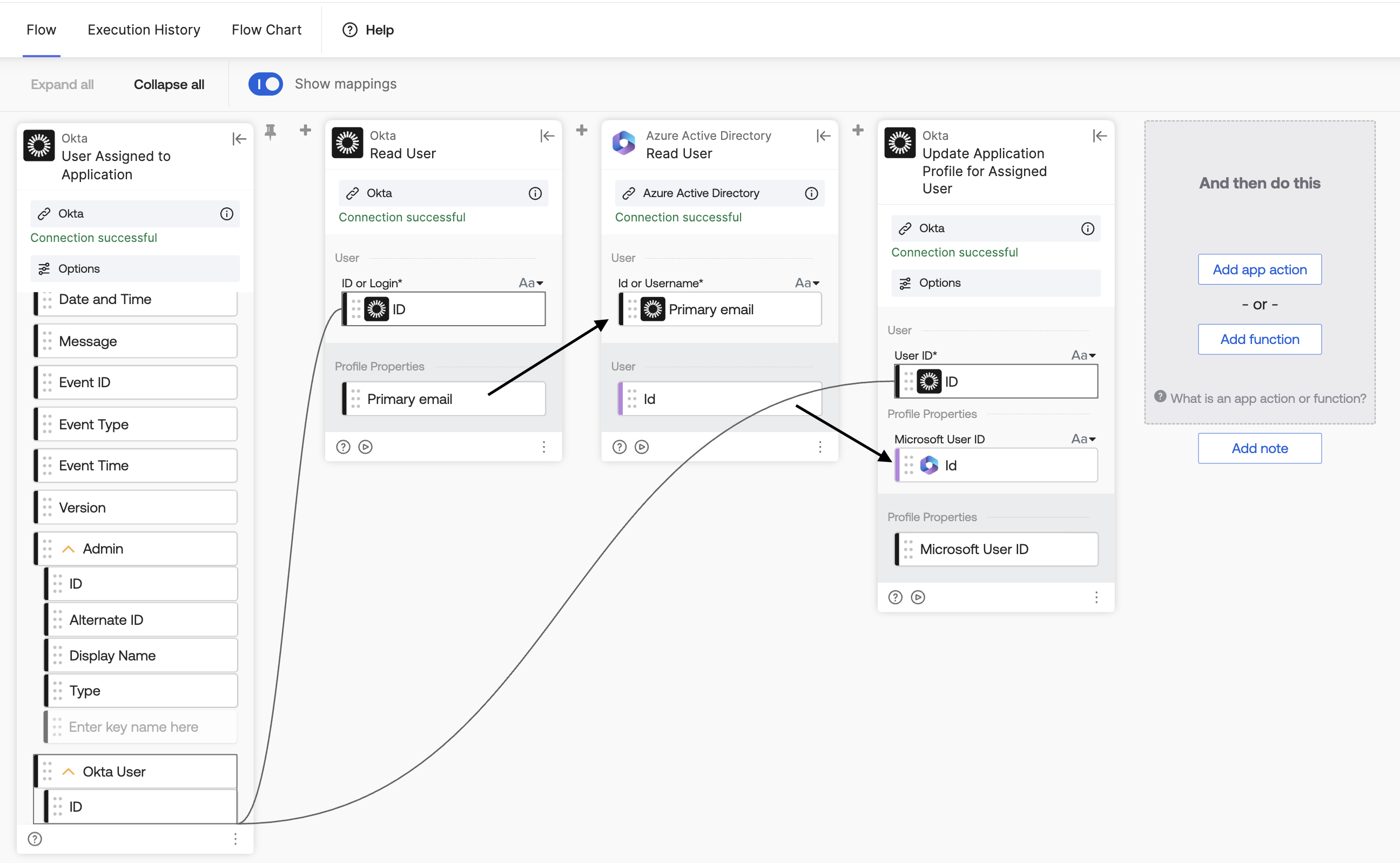Open connection info on Update Application Profile card
The image size is (1400, 863).
[x=1088, y=228]
